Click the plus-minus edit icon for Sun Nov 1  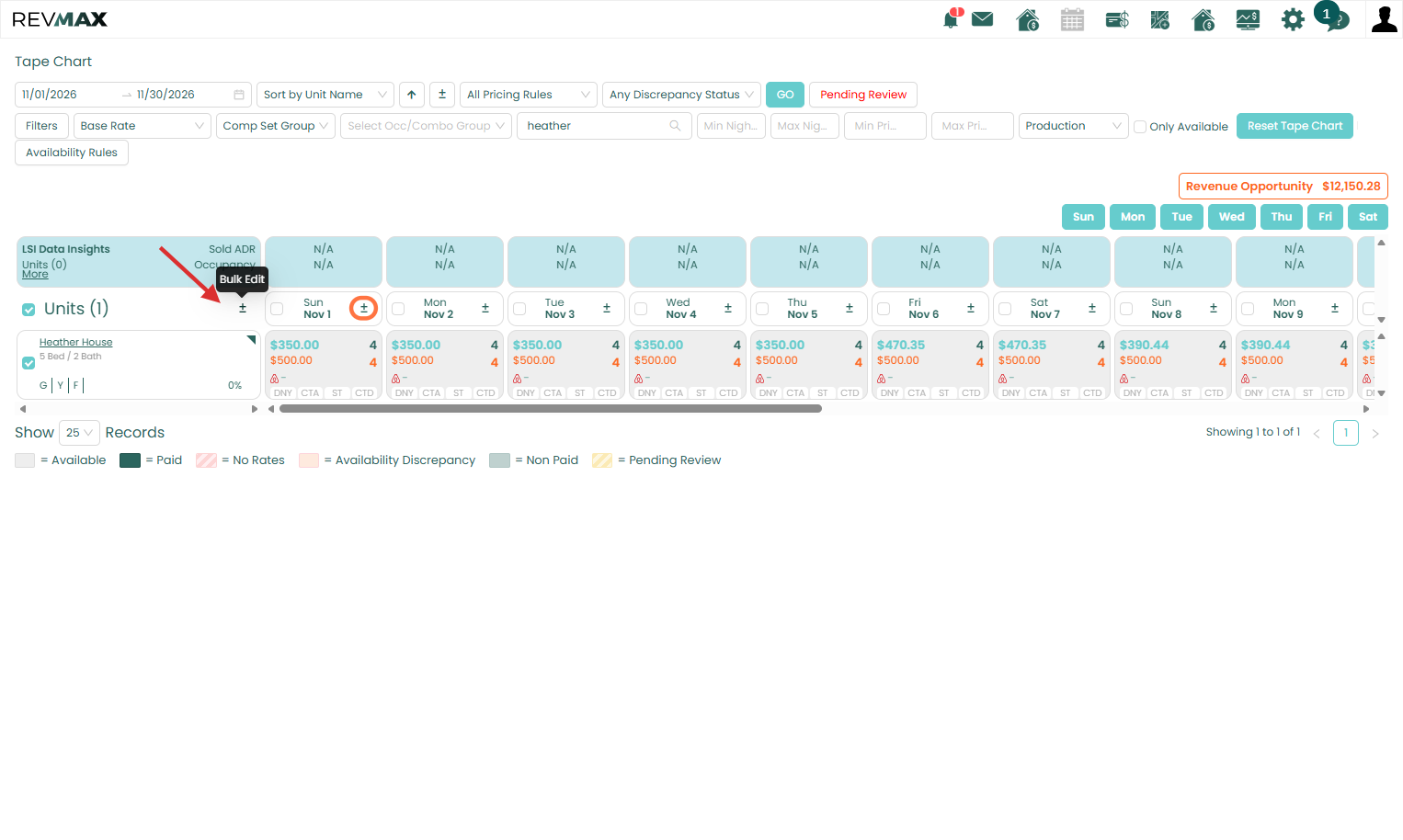(364, 308)
